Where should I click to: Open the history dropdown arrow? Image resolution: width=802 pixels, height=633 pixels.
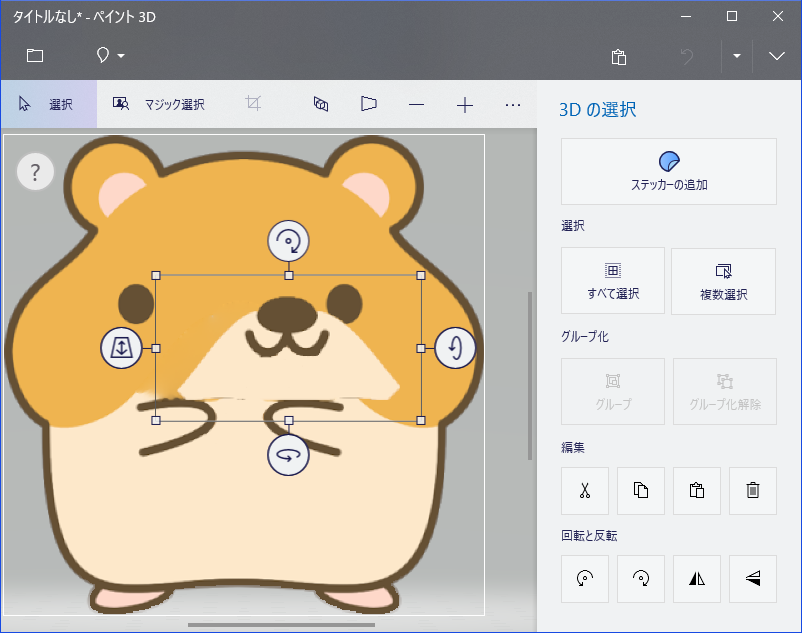click(x=737, y=56)
